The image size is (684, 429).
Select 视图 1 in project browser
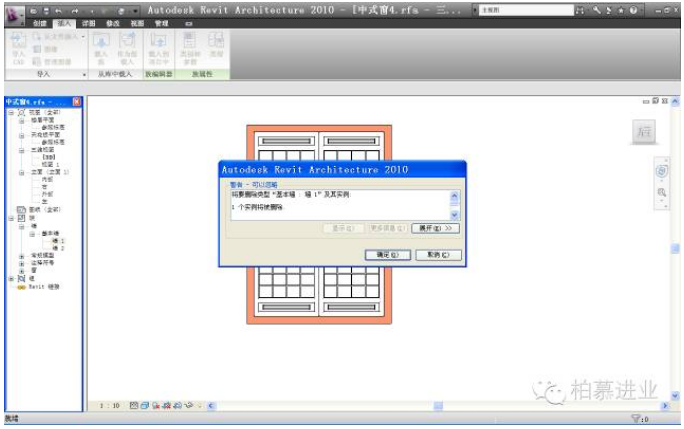pyautogui.click(x=50, y=165)
